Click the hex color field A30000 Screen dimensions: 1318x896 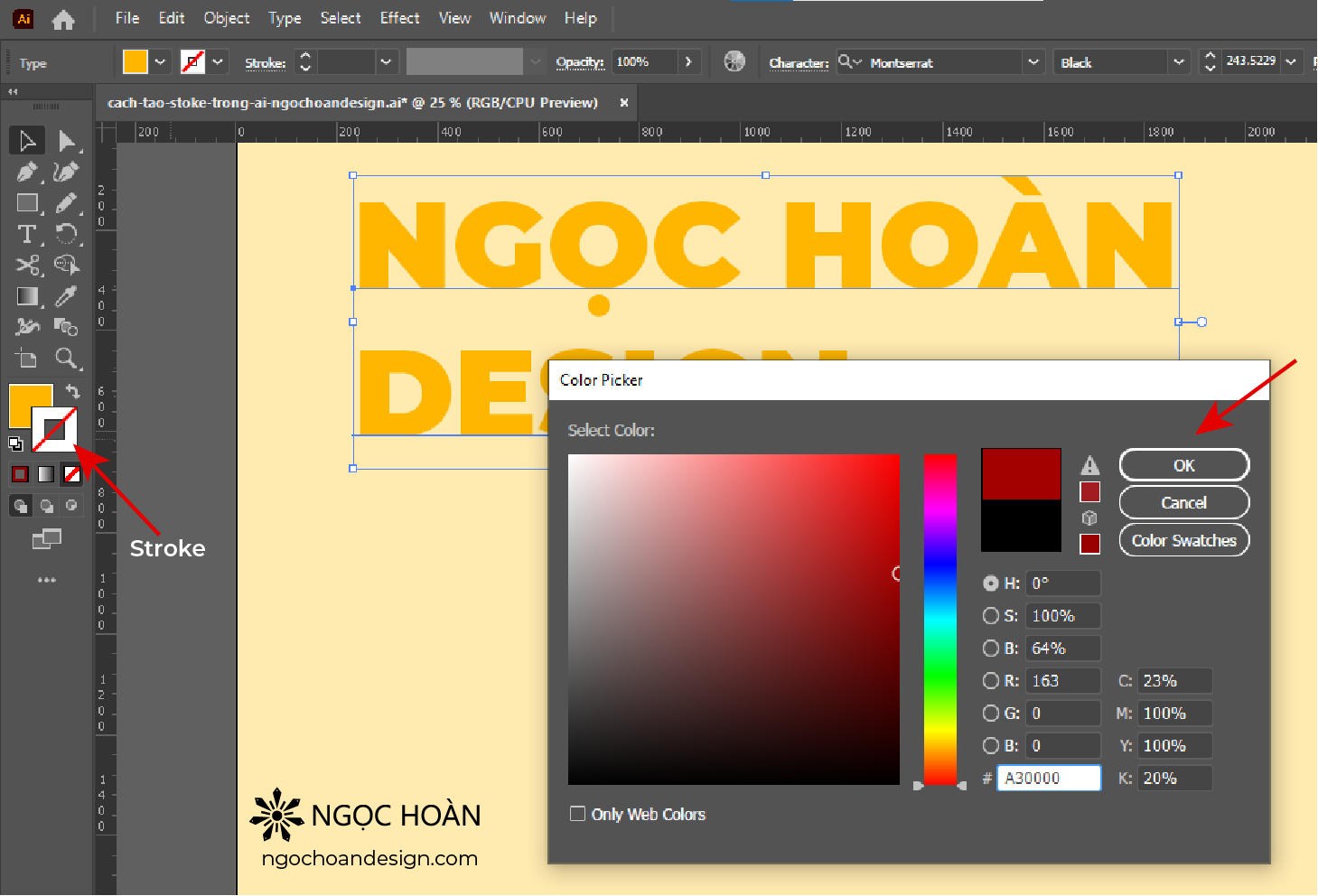(1048, 779)
